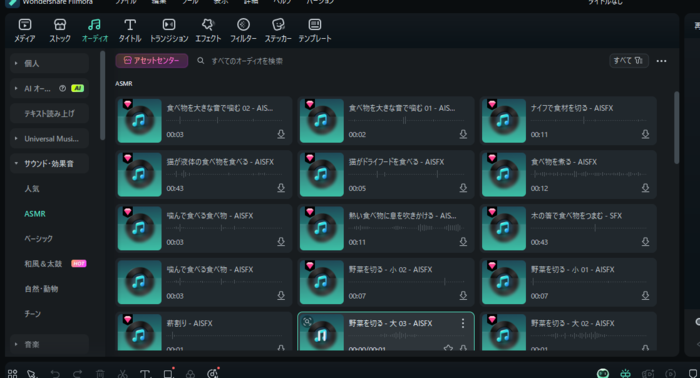Click the 食べ物を煮る waveform preview
Image resolution: width=700 pixels, height=378 pixels.
588,174
